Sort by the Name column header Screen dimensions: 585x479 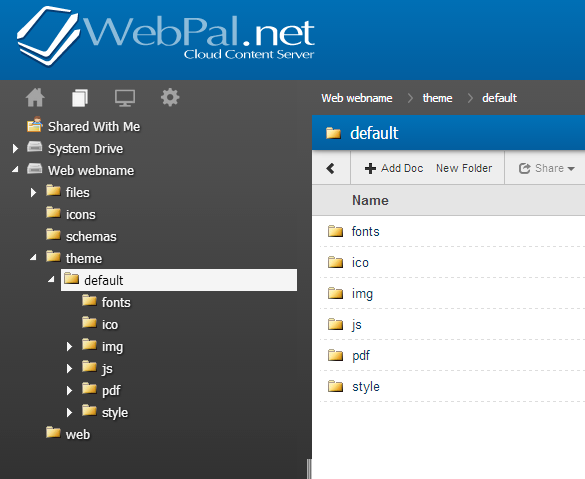tap(370, 200)
